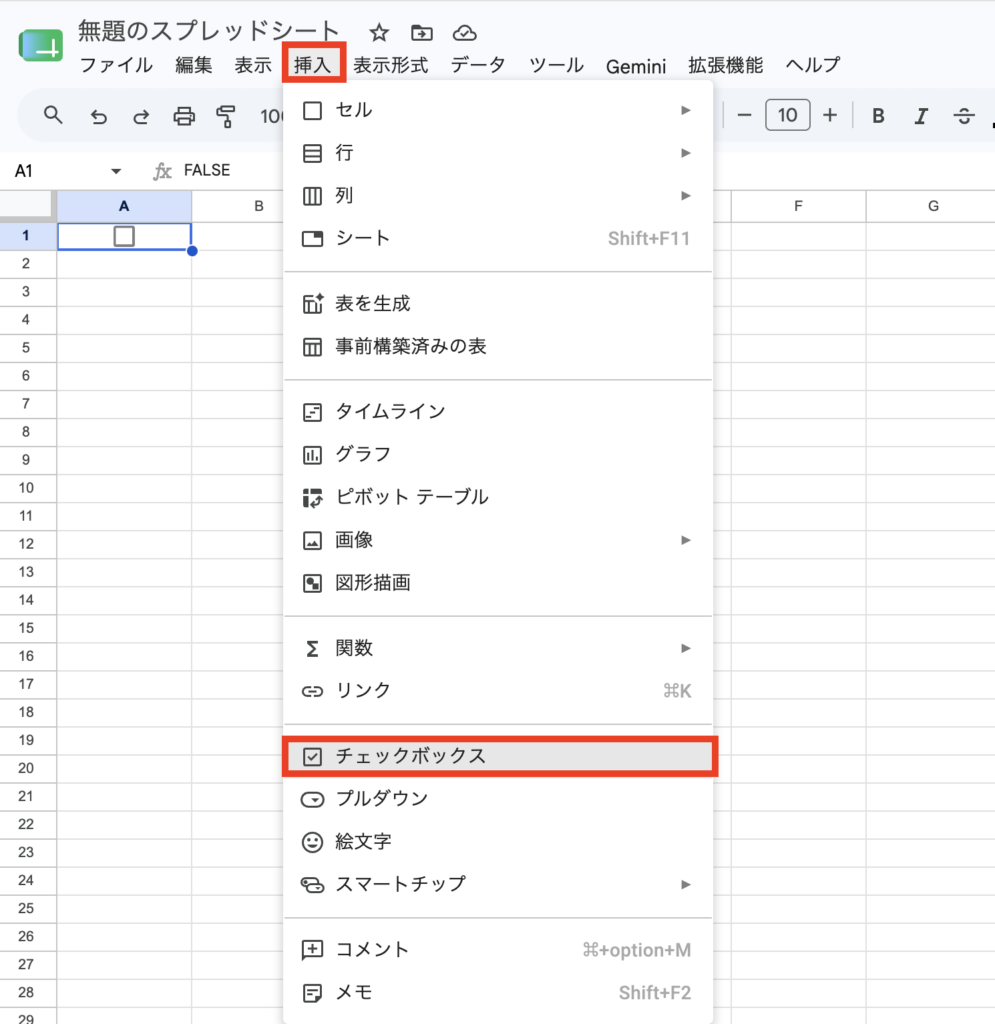Image resolution: width=995 pixels, height=1024 pixels.
Task: Click the font size field showing 10
Action: [x=787, y=115]
